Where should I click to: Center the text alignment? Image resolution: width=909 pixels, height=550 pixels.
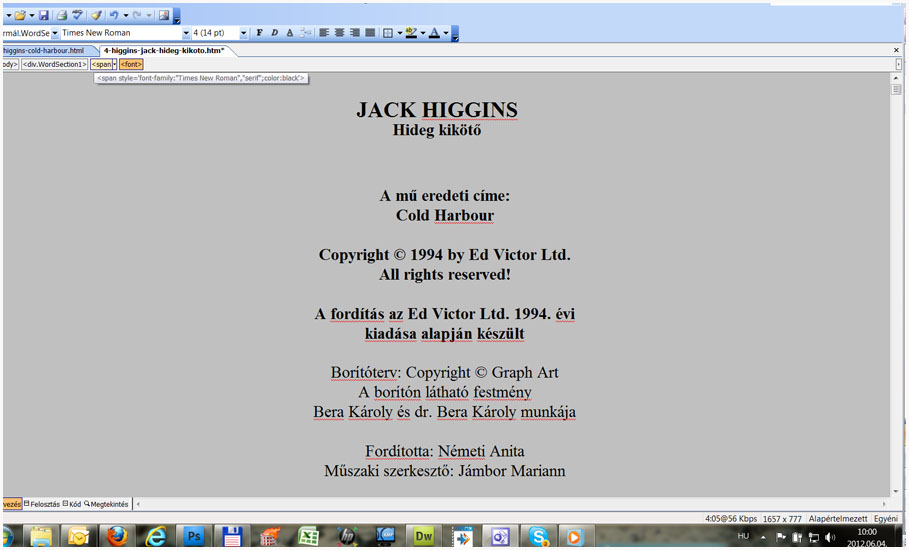(x=339, y=33)
